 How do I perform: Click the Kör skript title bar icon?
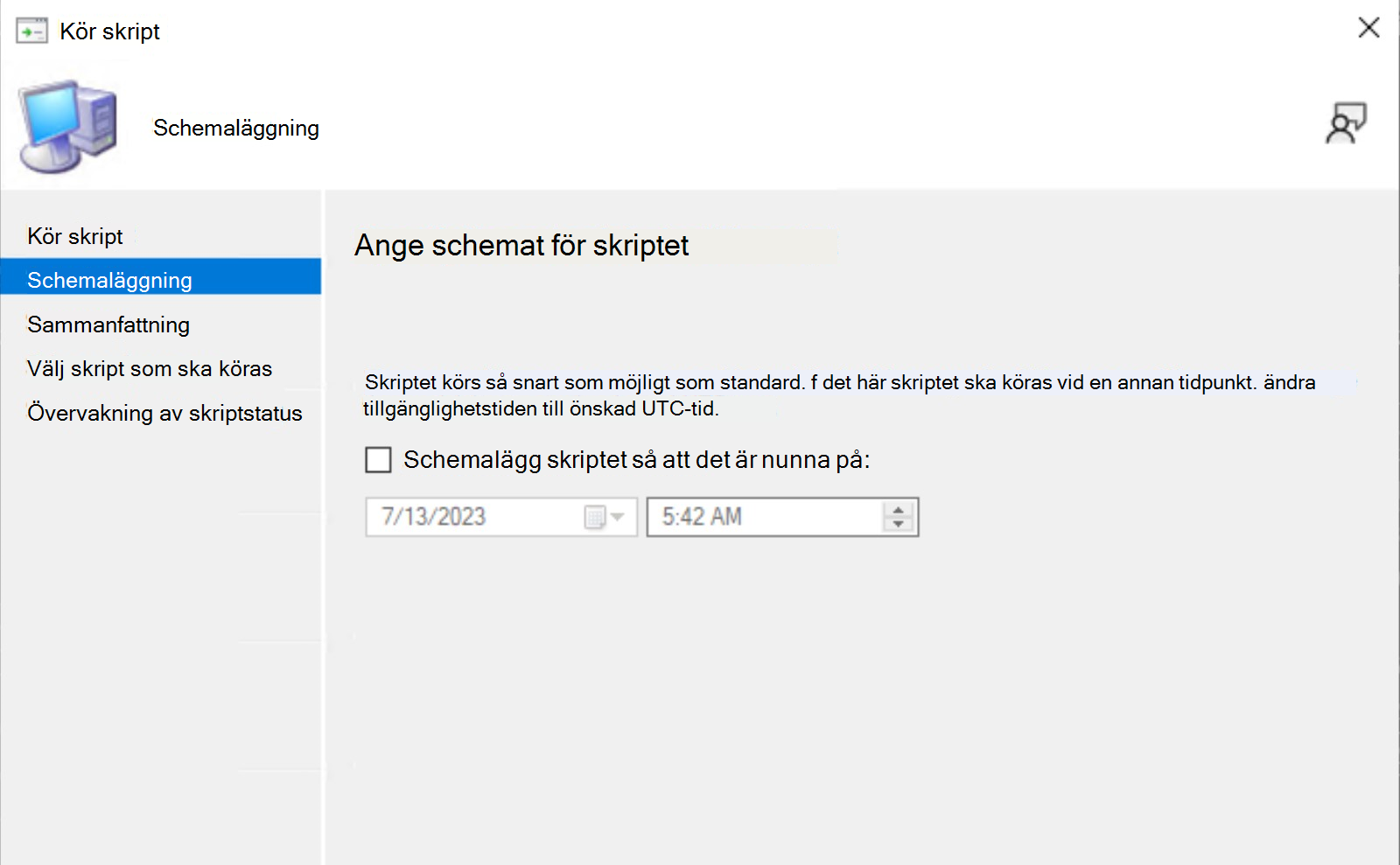point(32,31)
